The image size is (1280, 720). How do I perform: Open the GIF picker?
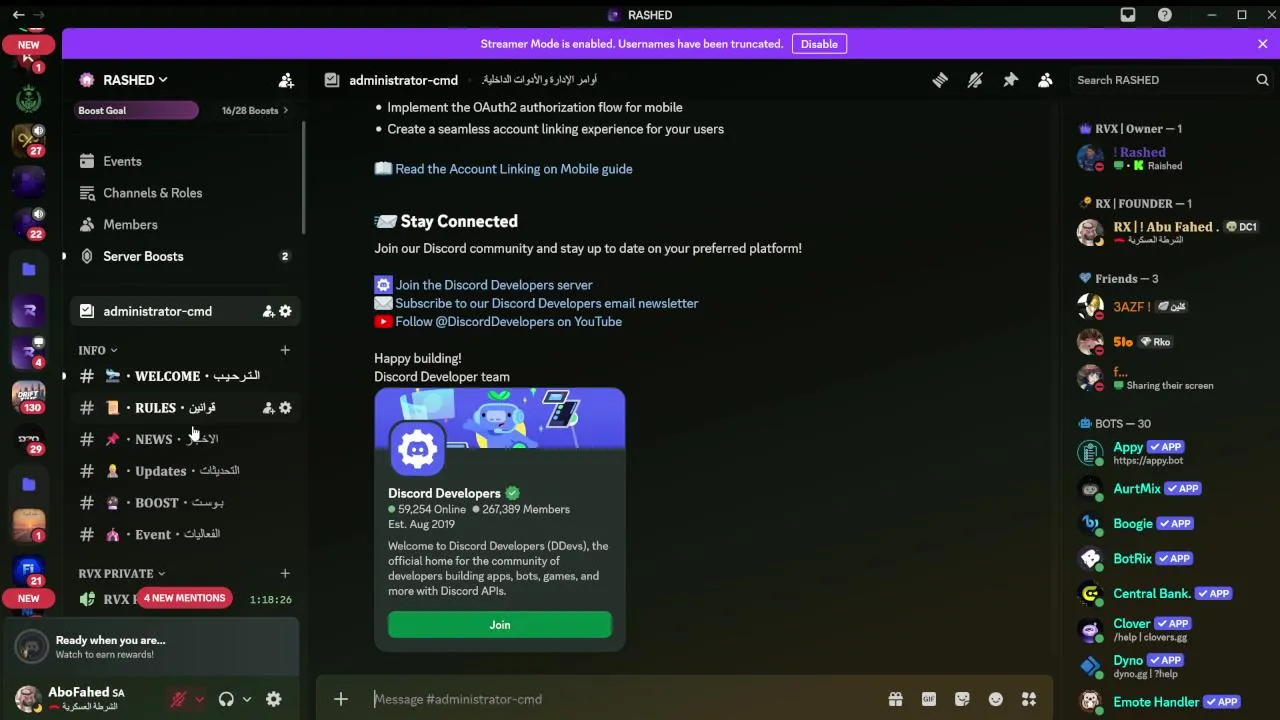[929, 699]
